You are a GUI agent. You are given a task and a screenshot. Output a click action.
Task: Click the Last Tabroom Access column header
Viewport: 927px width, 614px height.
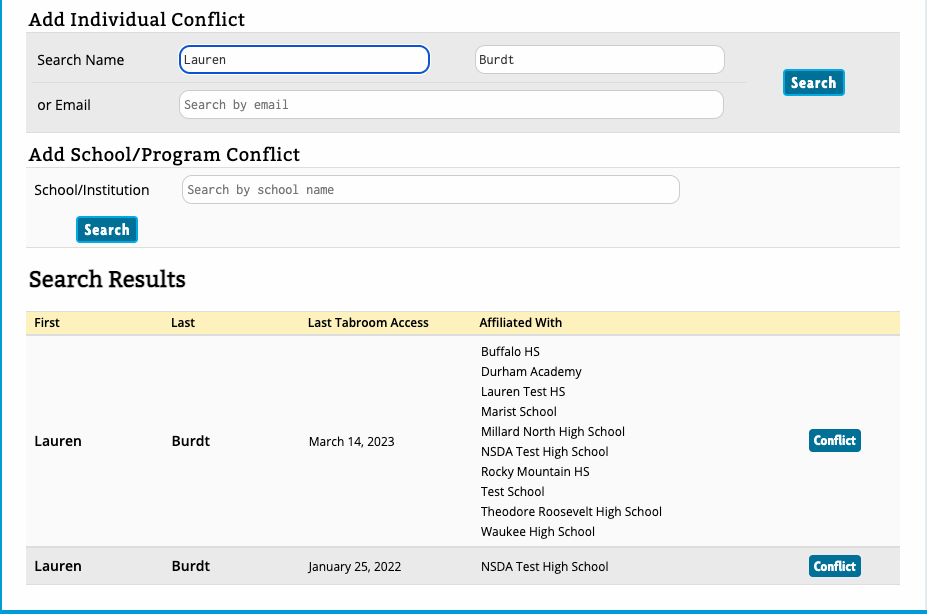[368, 323]
